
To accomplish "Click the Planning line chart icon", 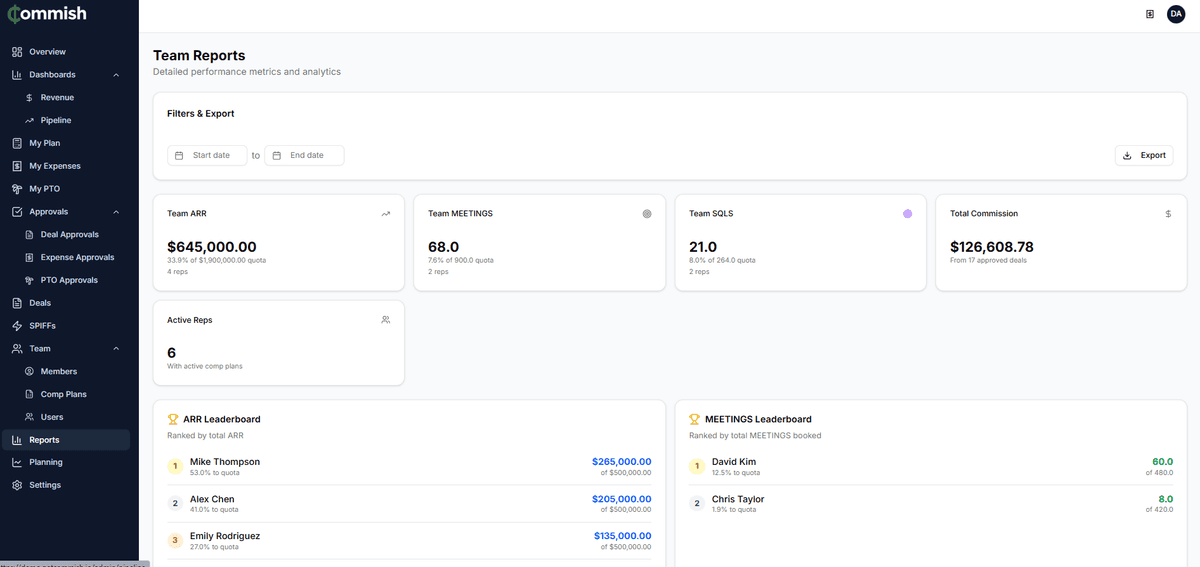I will pyautogui.click(x=17, y=463).
